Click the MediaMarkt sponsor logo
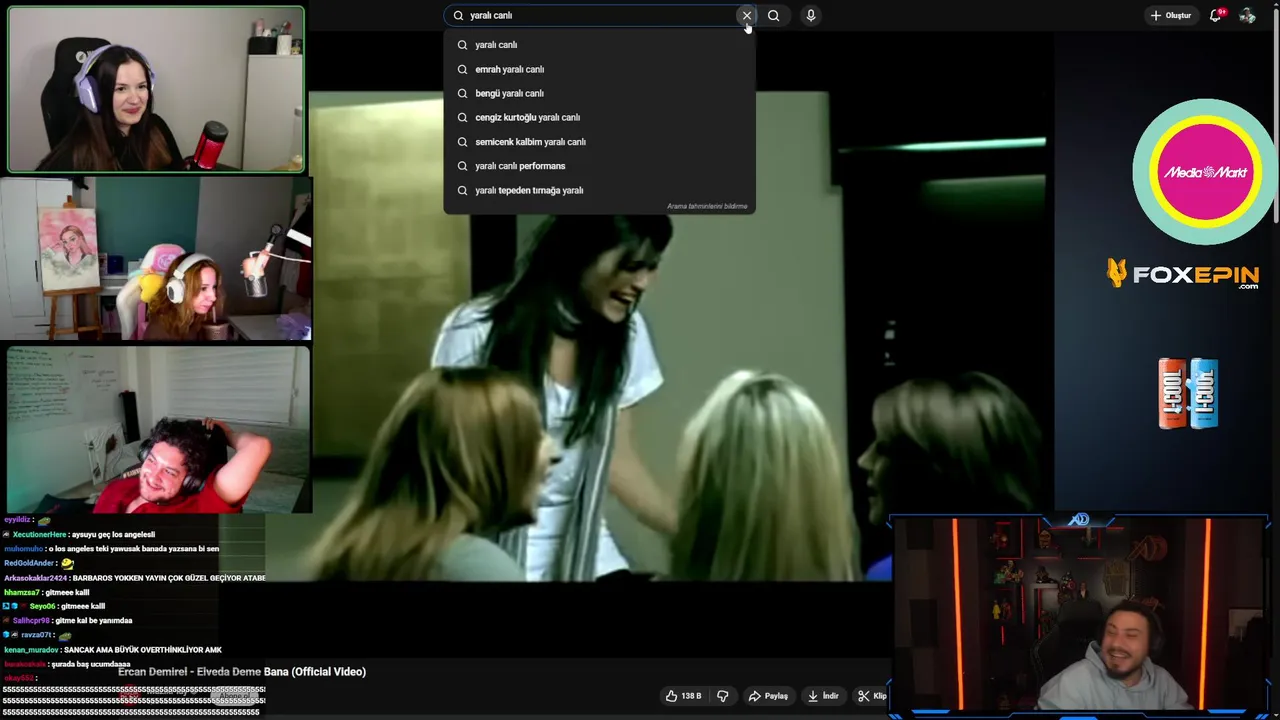The height and width of the screenshot is (720, 1280). [x=1204, y=172]
